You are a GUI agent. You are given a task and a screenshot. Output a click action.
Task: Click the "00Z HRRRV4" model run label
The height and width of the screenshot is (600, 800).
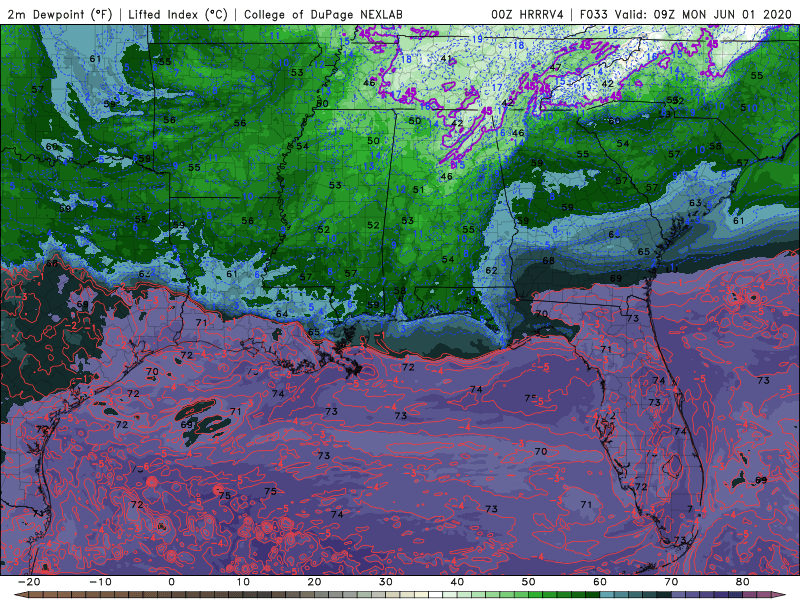point(527,14)
